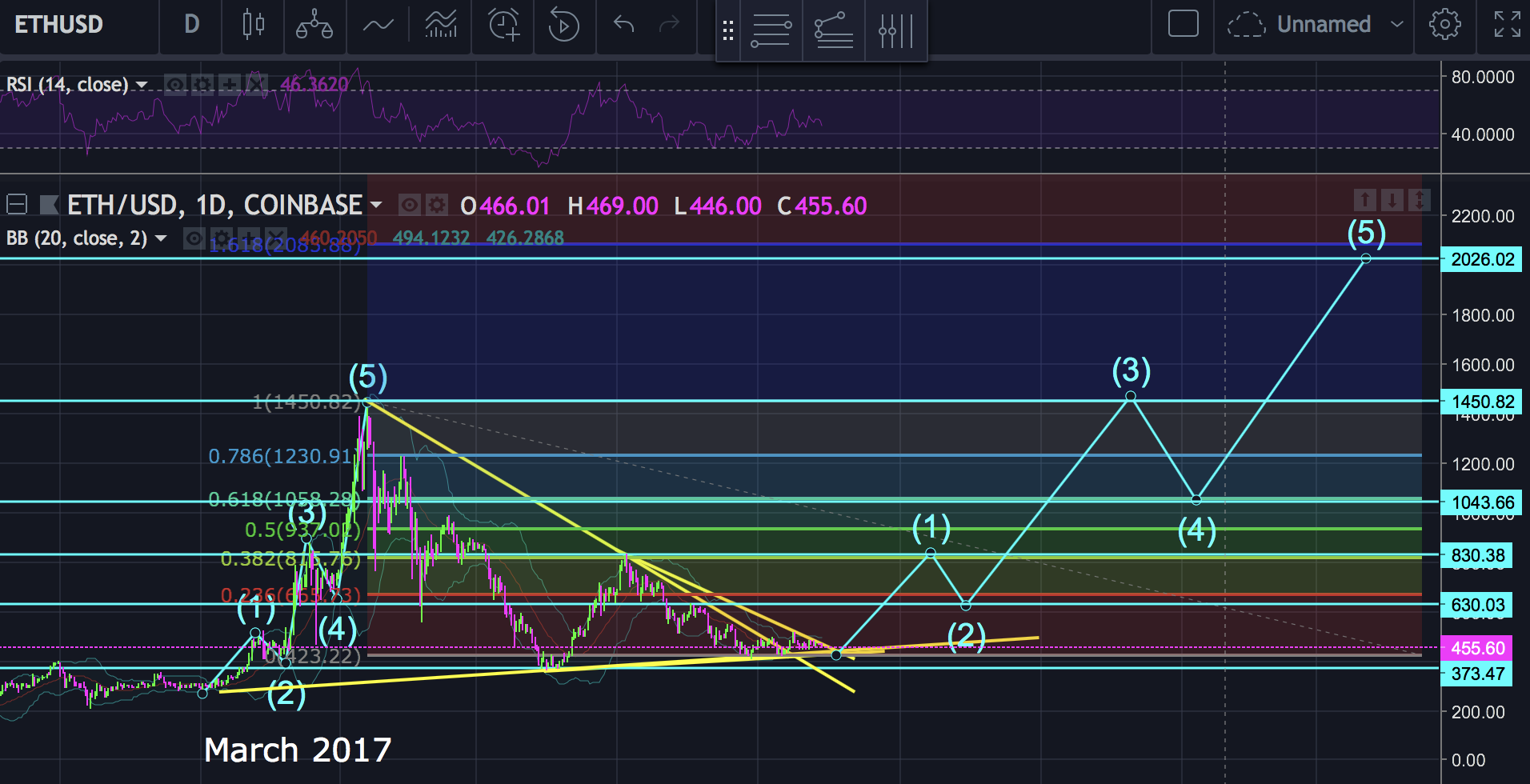Add indicator on RSI with plus icon
Viewport: 1530px width, 784px height.
[229, 84]
